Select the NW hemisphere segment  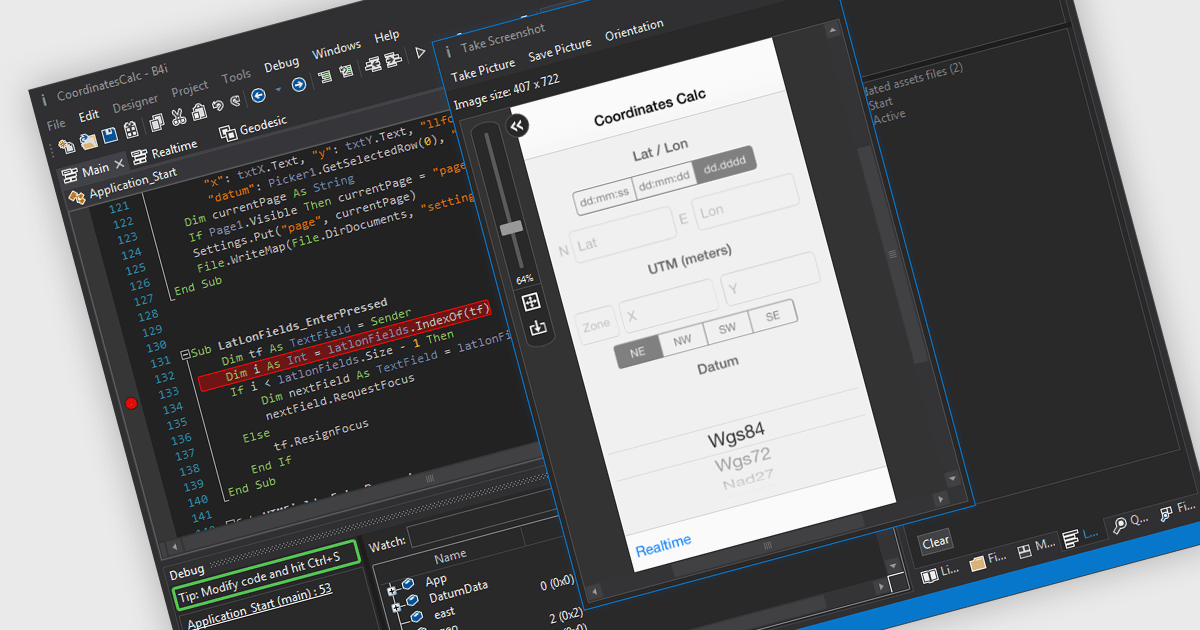tap(682, 340)
